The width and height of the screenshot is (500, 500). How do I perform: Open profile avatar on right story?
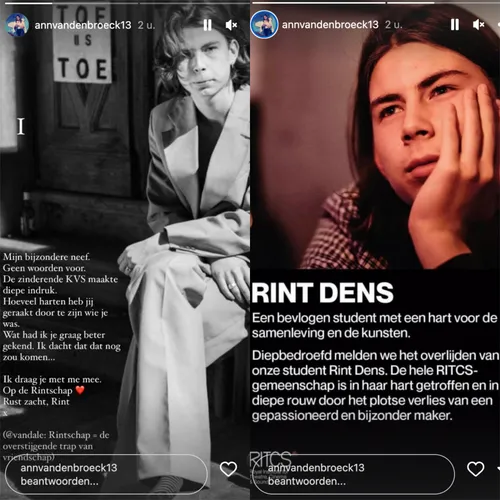[264, 24]
